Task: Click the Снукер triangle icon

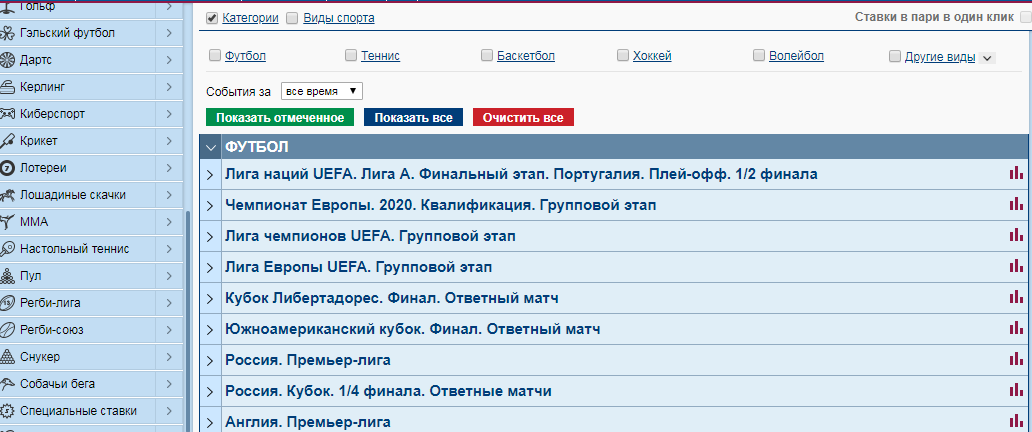Action: 7,357
